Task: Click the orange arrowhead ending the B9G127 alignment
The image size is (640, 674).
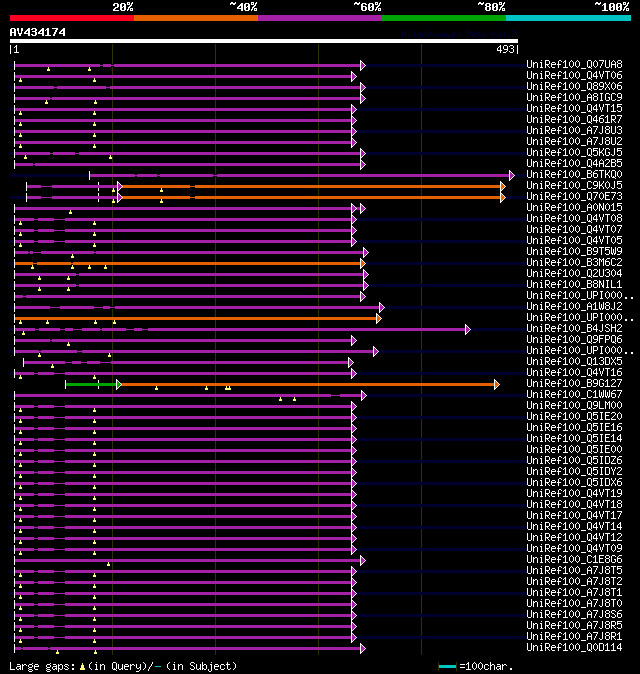Action: point(497,384)
